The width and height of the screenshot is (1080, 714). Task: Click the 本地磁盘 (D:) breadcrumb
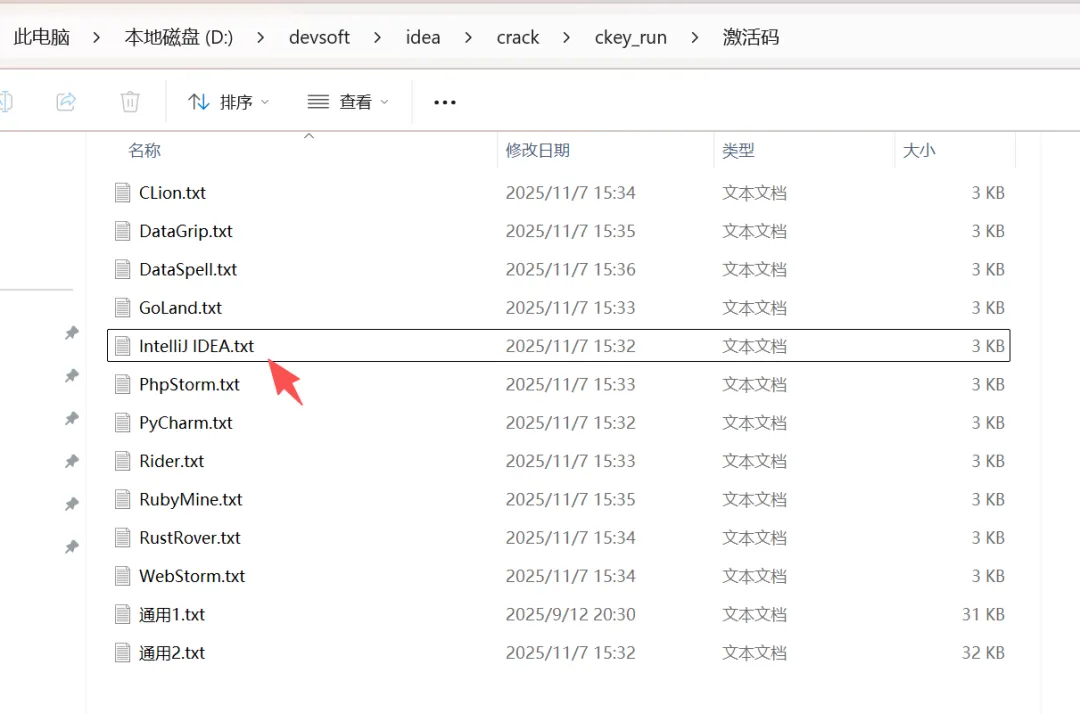178,37
